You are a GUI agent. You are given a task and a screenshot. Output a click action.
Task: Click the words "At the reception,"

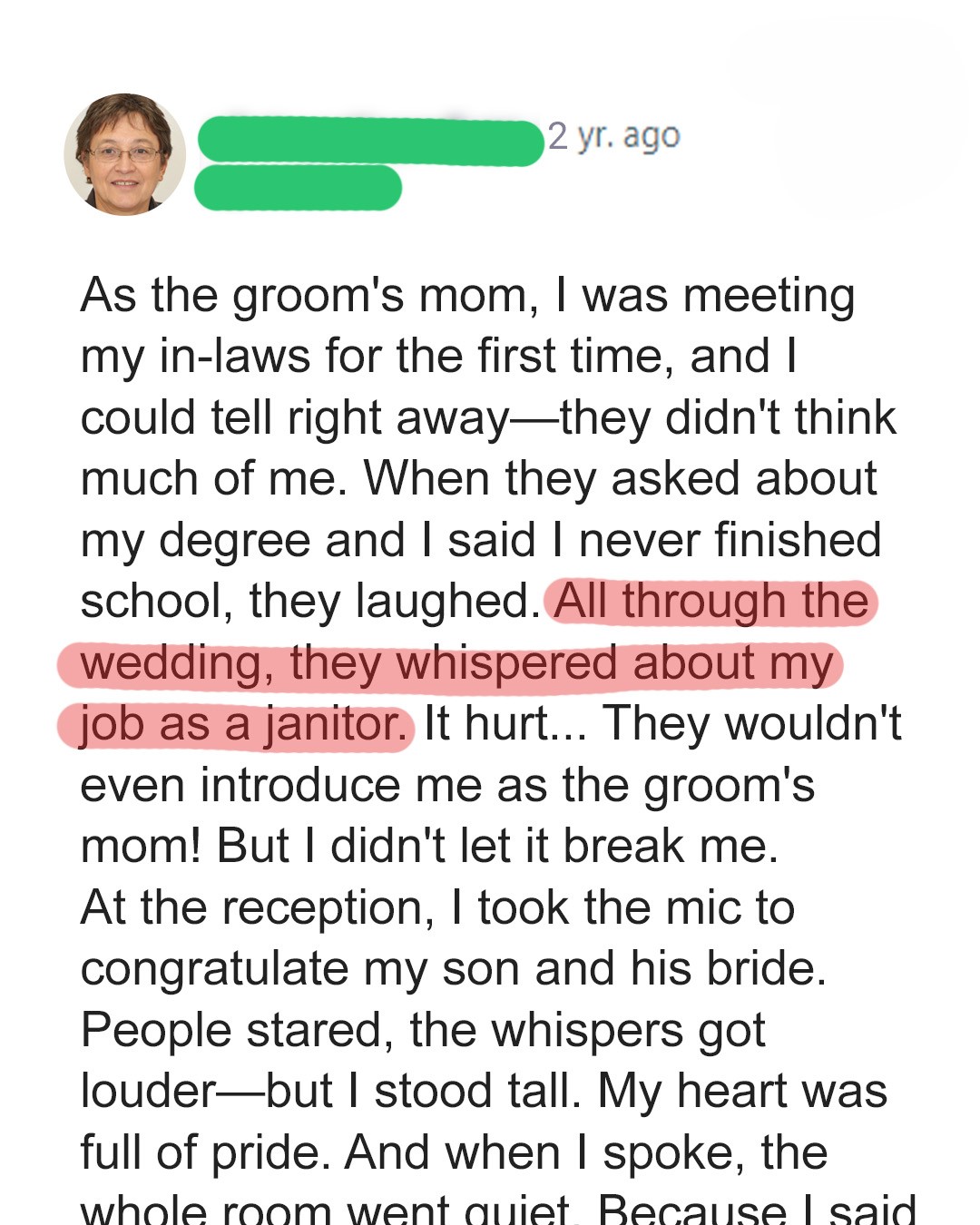click(x=258, y=907)
